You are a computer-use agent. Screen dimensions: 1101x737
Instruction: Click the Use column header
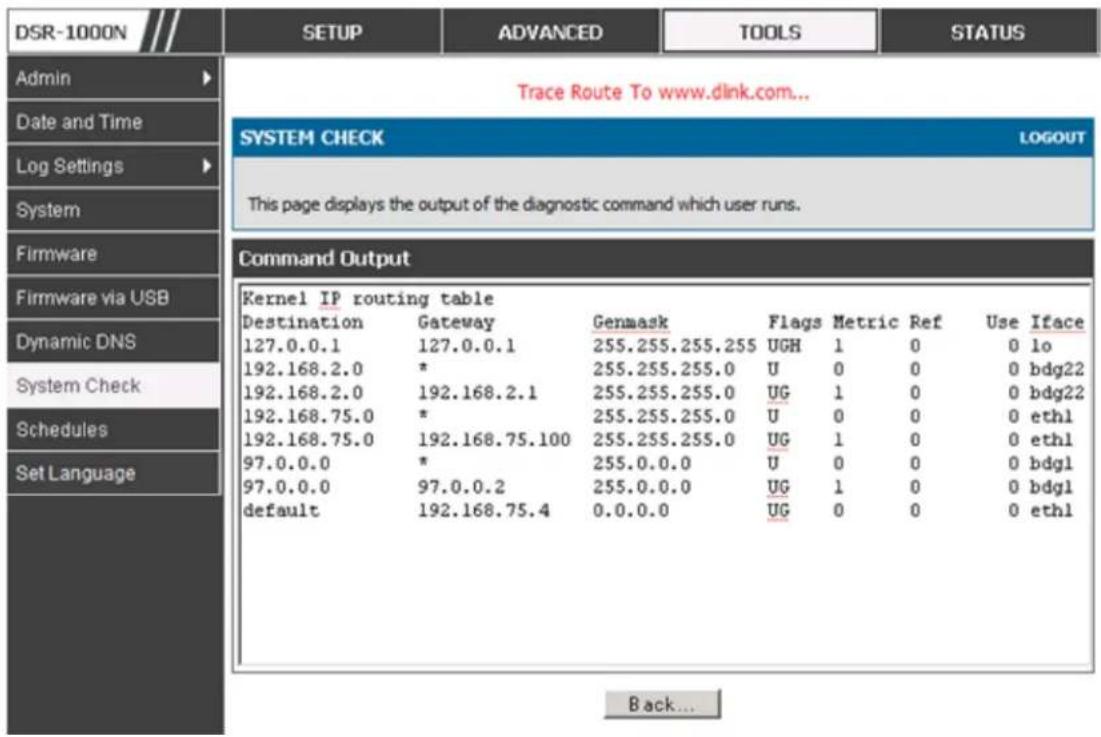pos(1002,322)
